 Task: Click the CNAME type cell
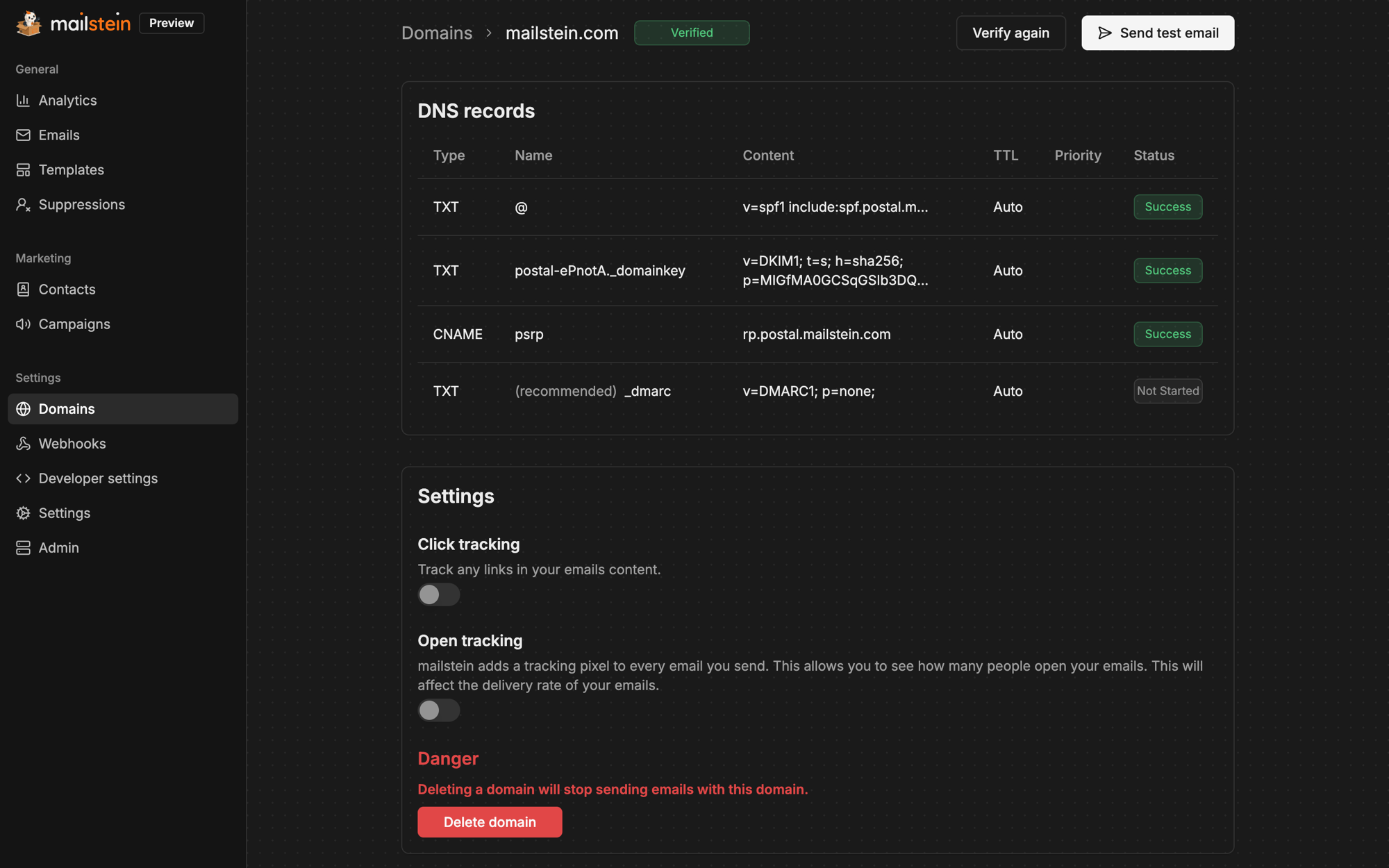point(458,334)
